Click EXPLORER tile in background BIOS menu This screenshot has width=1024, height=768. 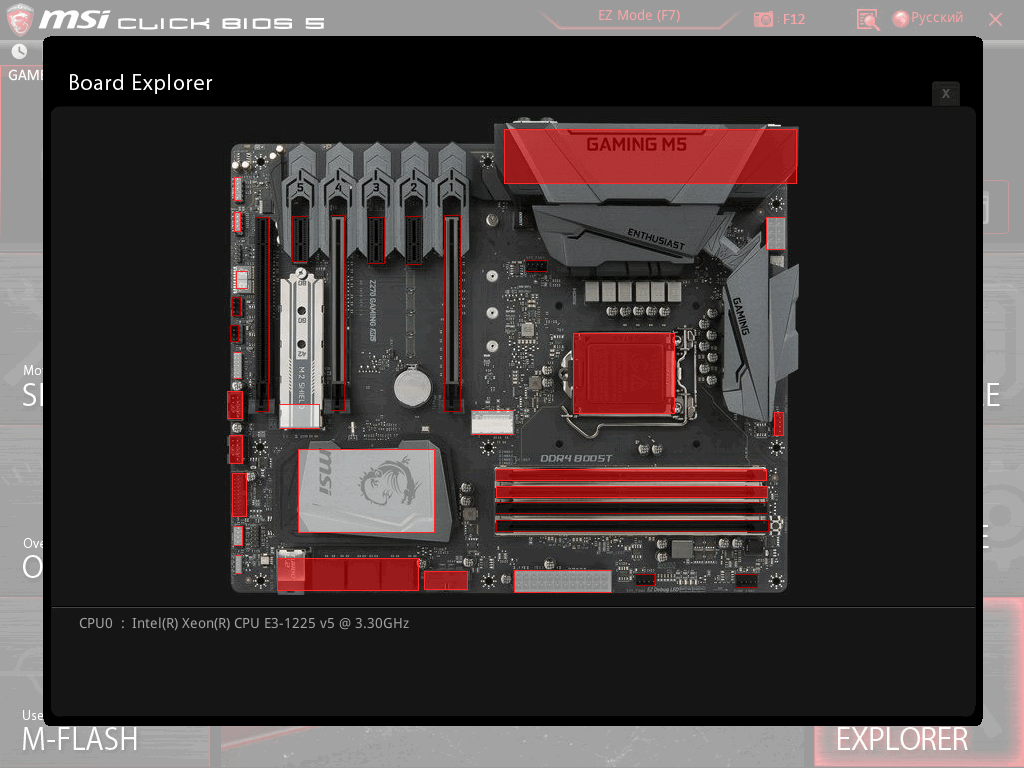[x=902, y=739]
